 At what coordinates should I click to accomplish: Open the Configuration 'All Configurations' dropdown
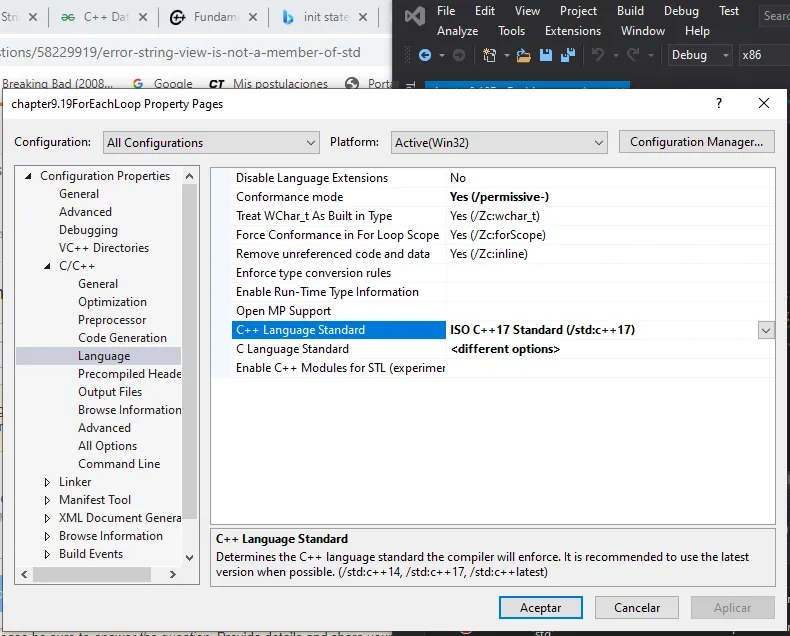(x=211, y=143)
